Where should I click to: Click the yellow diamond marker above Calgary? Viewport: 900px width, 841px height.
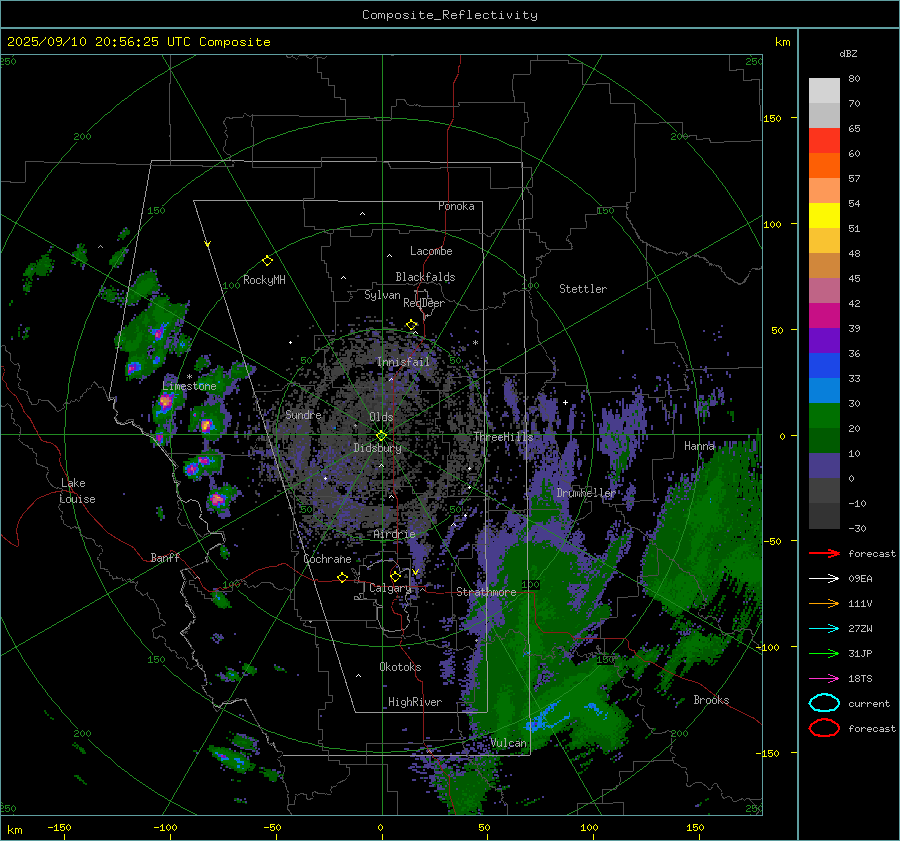(x=395, y=576)
